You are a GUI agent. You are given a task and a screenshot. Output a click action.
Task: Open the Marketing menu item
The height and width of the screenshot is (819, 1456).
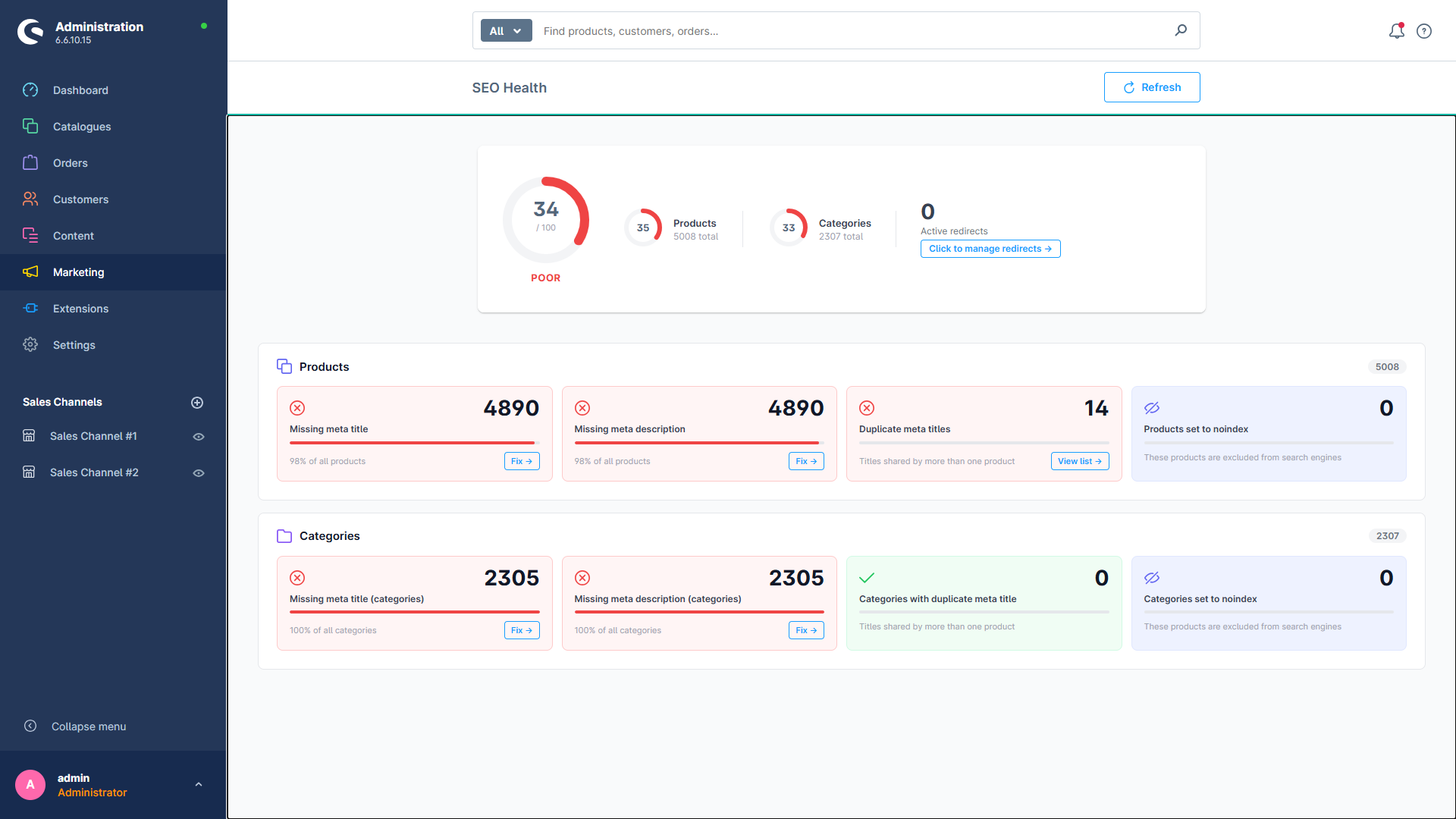tap(78, 271)
